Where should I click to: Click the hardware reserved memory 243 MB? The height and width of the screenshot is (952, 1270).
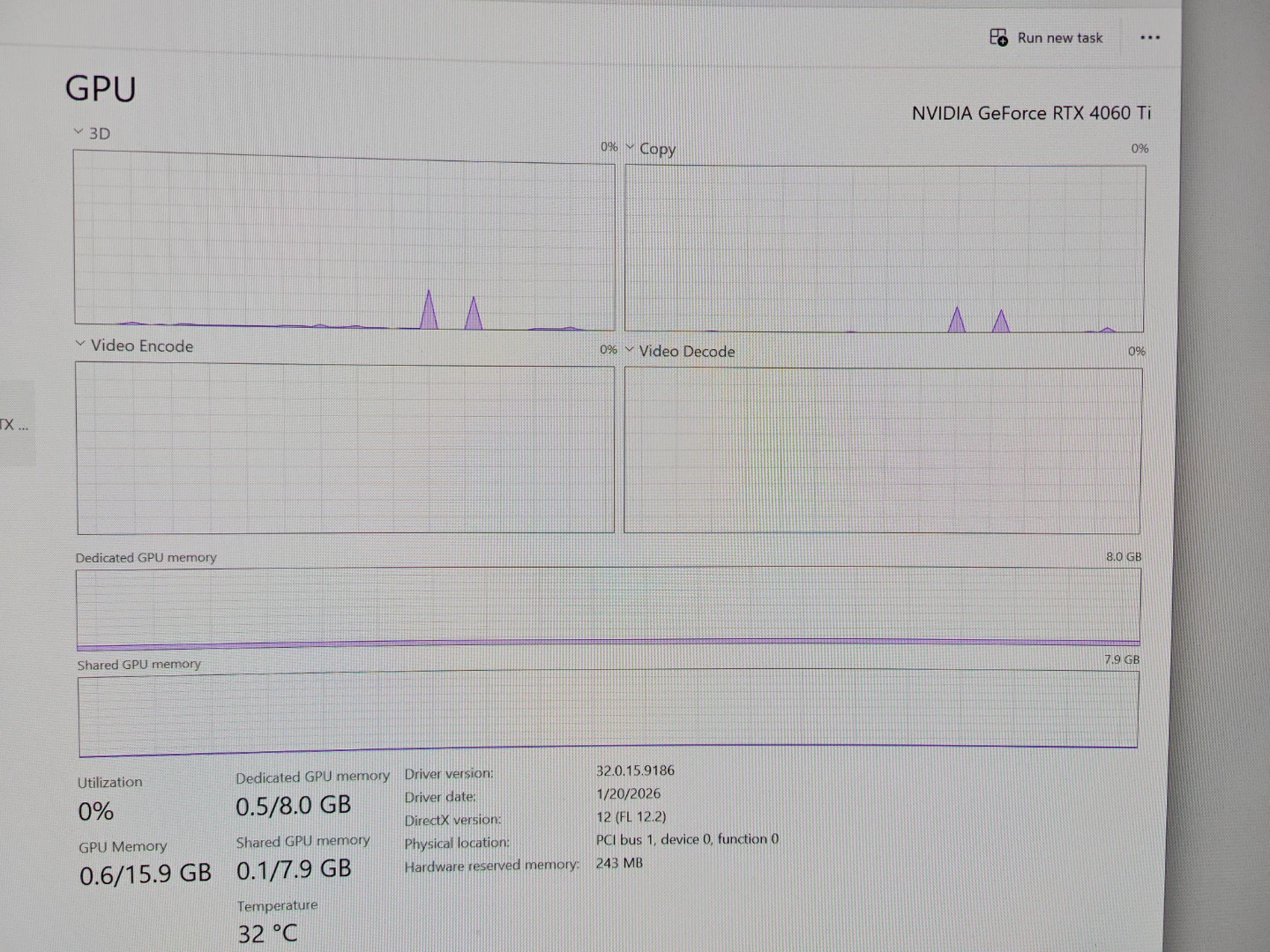(x=619, y=863)
